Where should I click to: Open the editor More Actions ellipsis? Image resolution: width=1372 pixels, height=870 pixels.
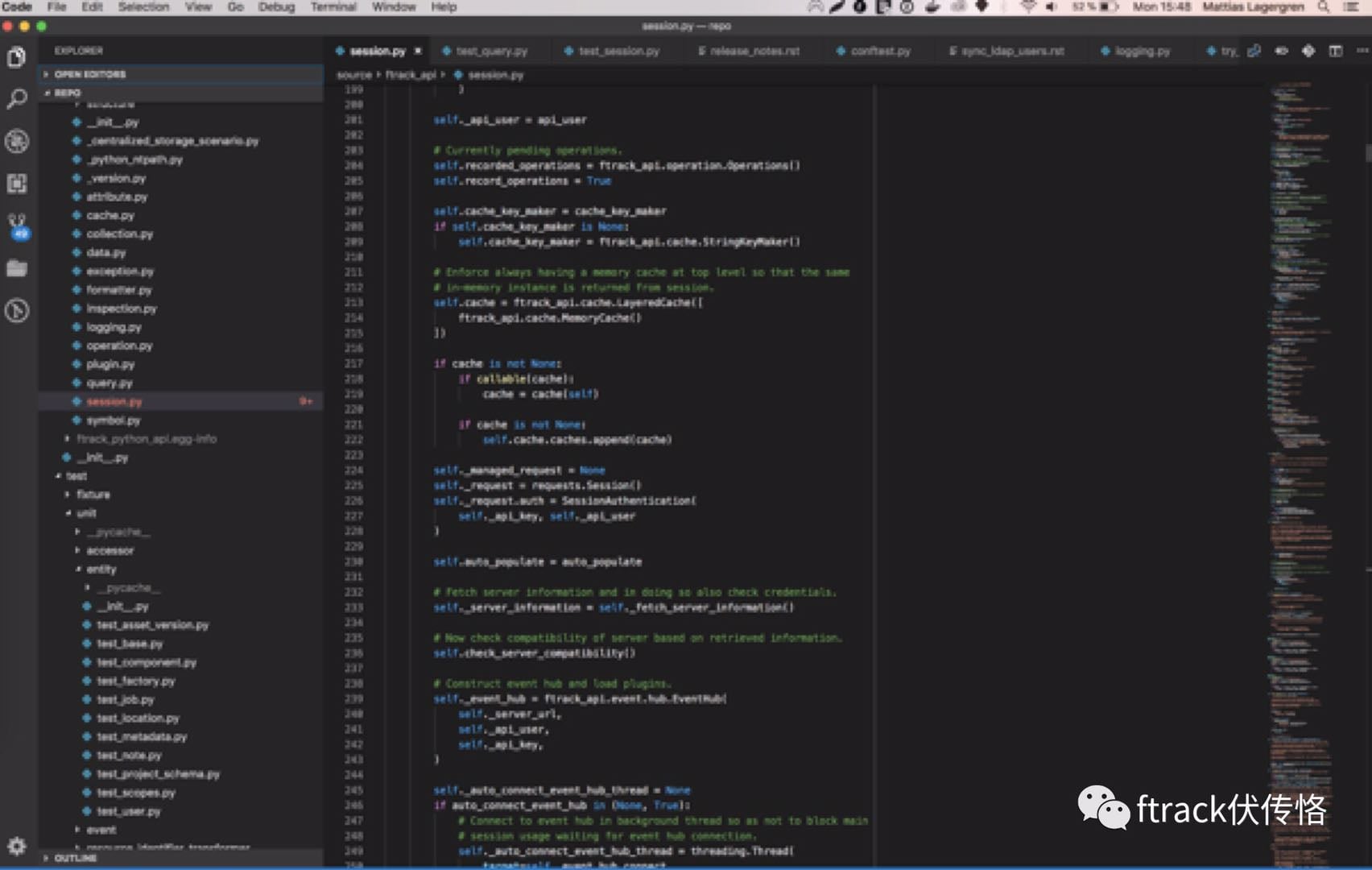[1362, 51]
